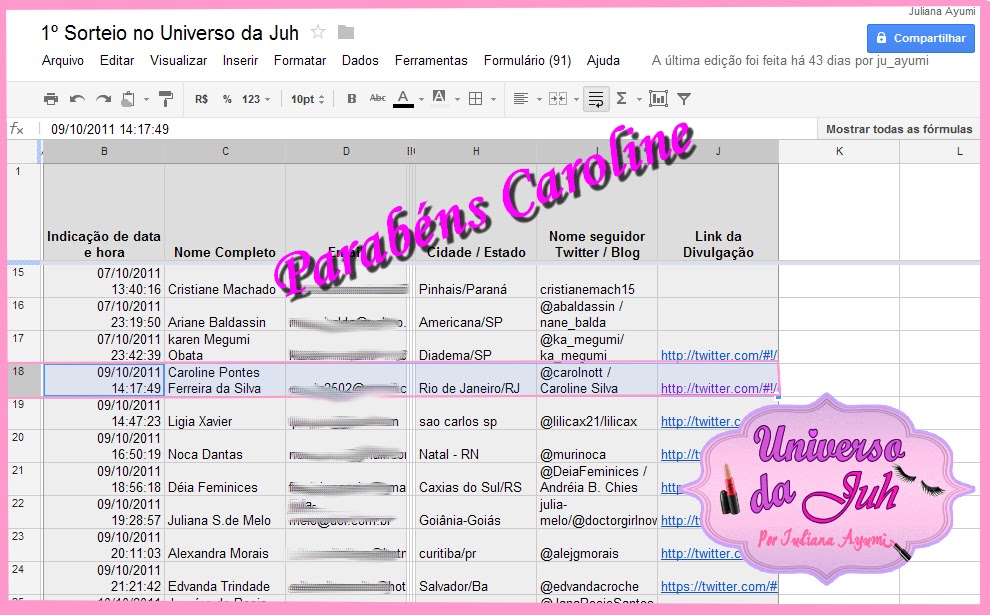990x615 pixels.
Task: Redo the last action
Action: 103,99
